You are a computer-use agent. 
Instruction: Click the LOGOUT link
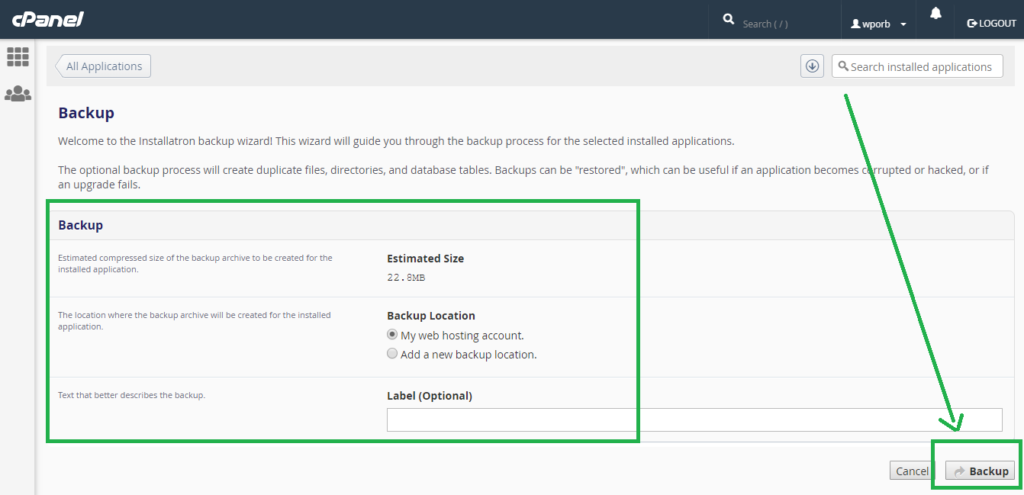pyautogui.click(x=991, y=24)
